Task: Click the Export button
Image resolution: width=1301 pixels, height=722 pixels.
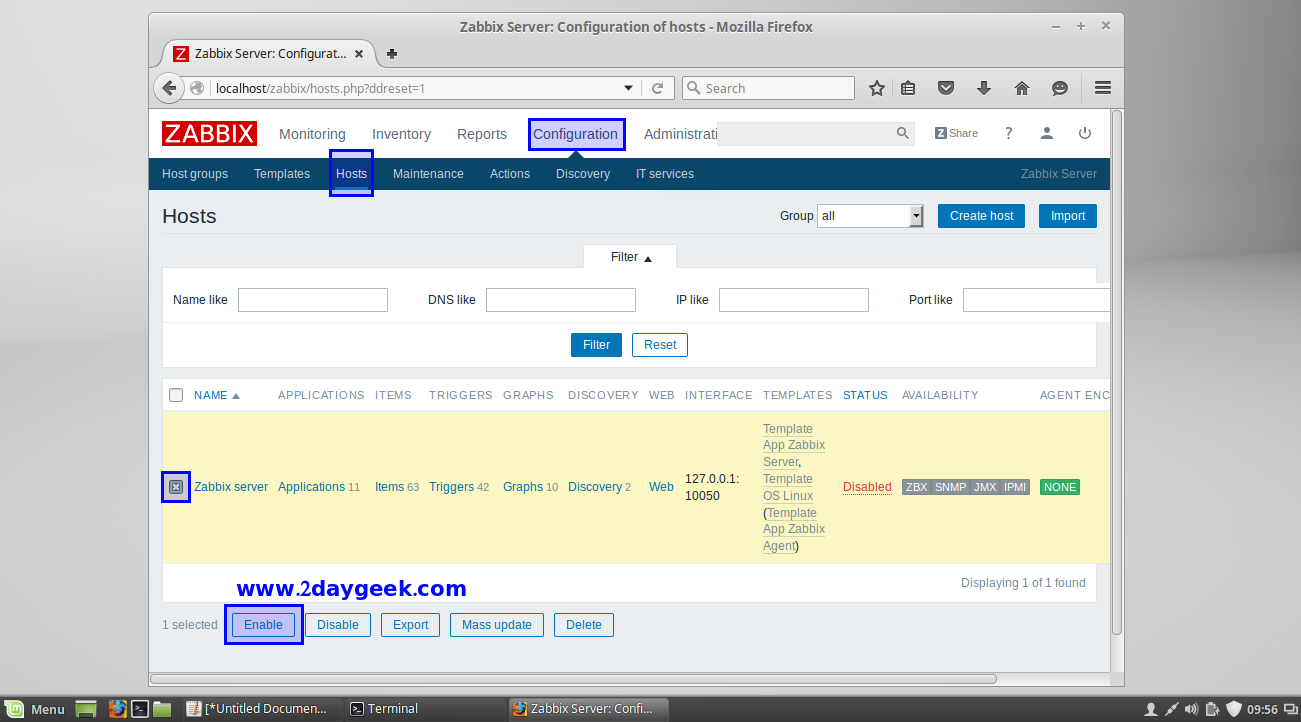Action: (410, 625)
